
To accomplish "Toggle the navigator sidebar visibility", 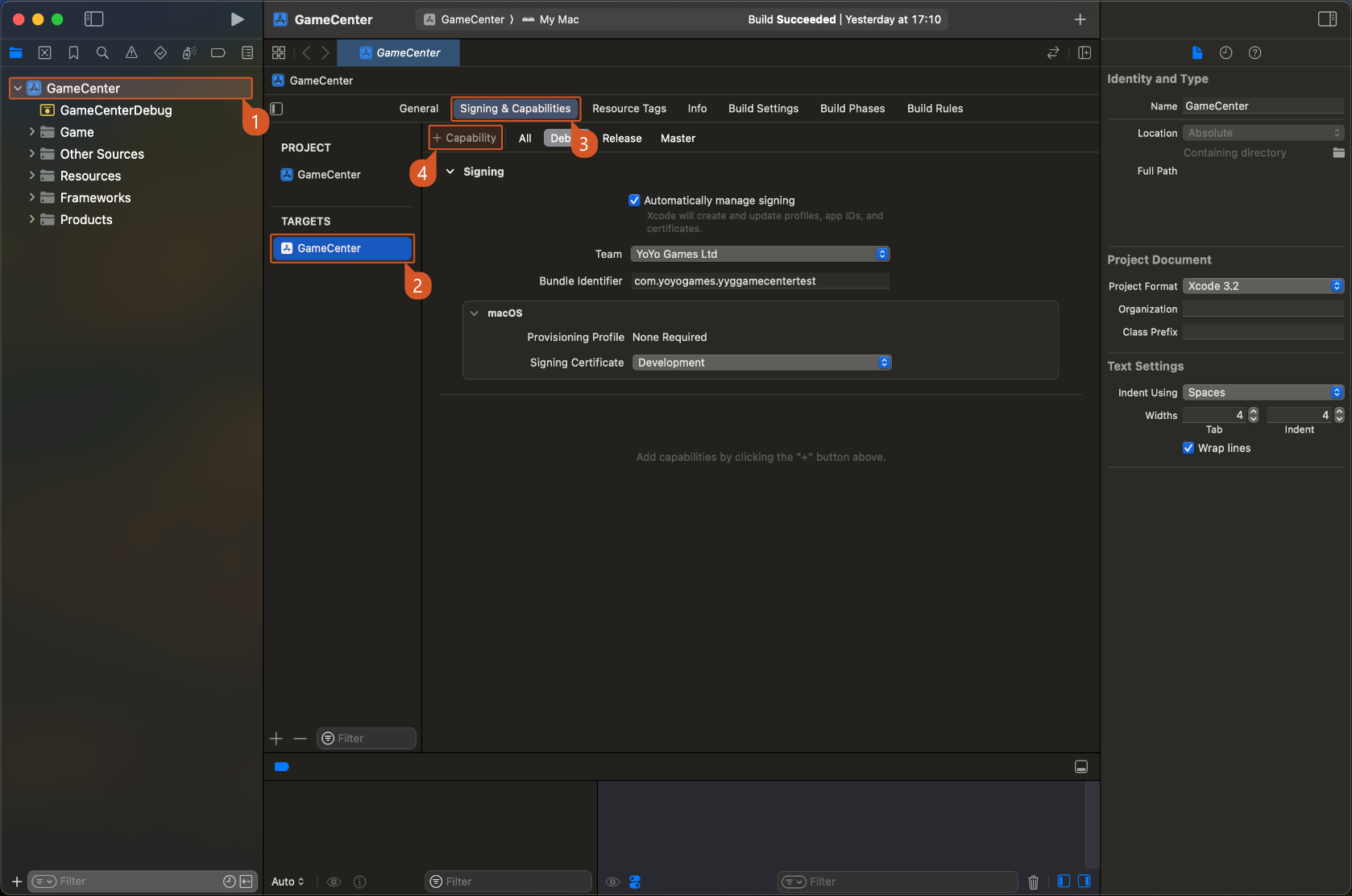I will (94, 19).
